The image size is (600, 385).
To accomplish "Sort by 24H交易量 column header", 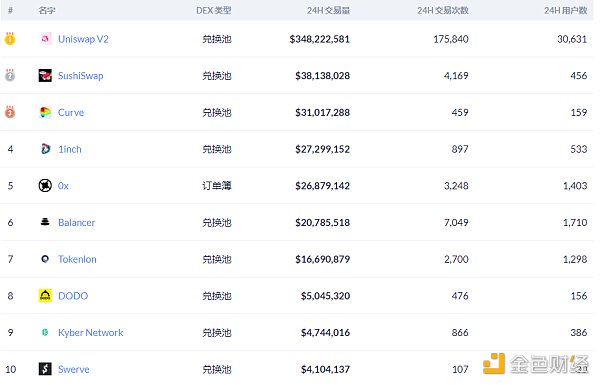I will (x=328, y=10).
